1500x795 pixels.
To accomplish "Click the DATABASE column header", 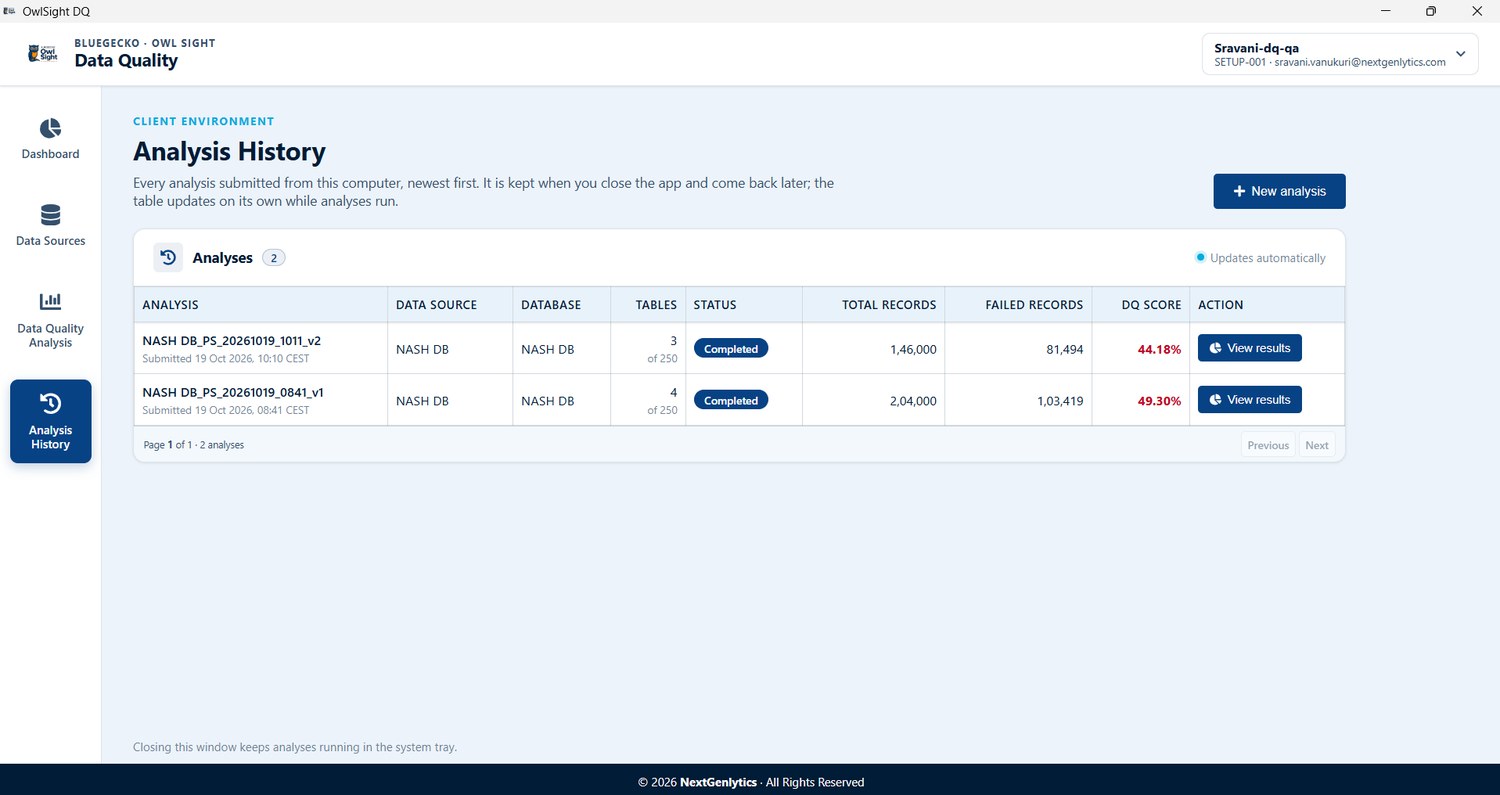I will point(551,305).
